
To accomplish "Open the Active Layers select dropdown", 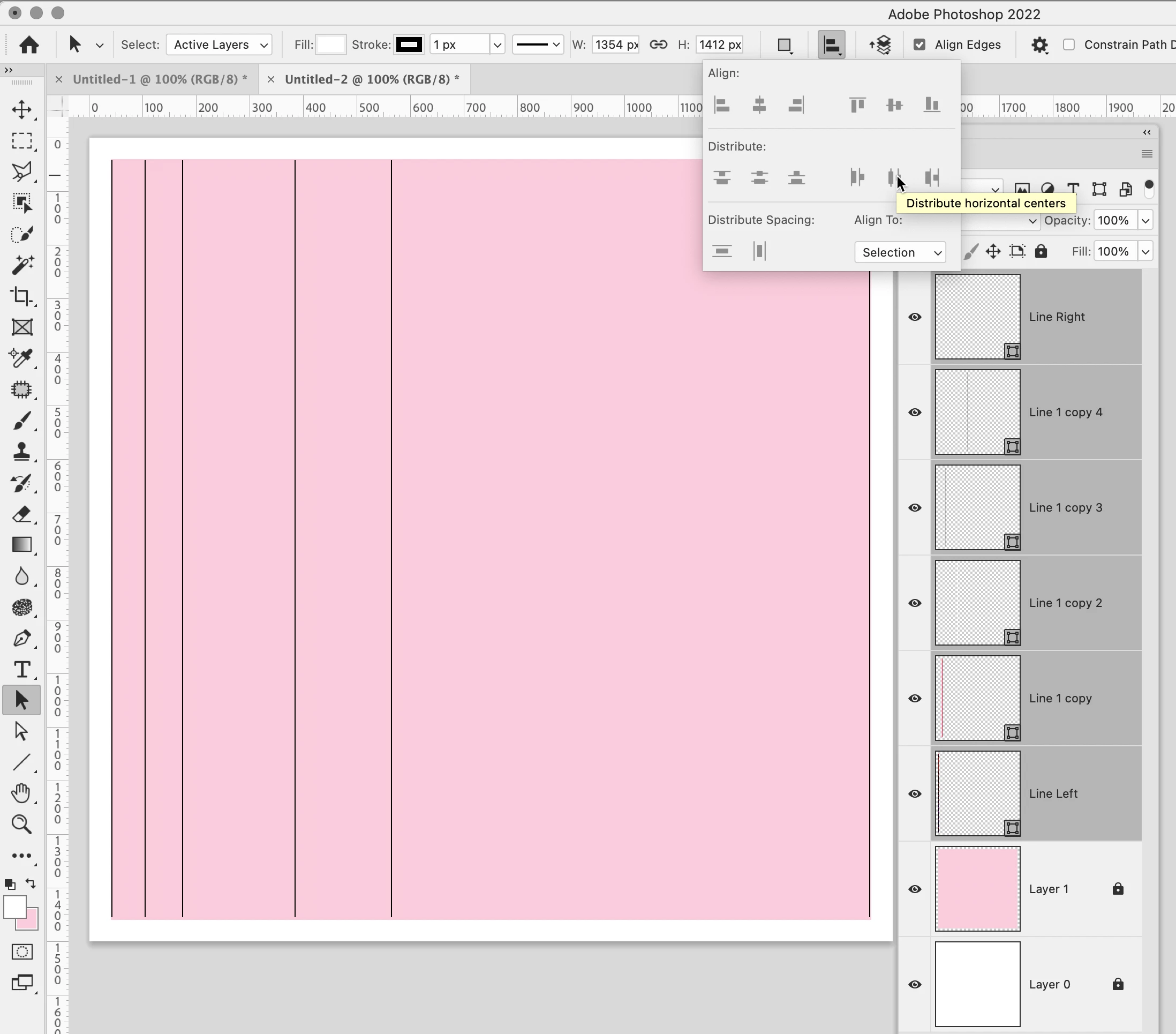I will point(218,44).
